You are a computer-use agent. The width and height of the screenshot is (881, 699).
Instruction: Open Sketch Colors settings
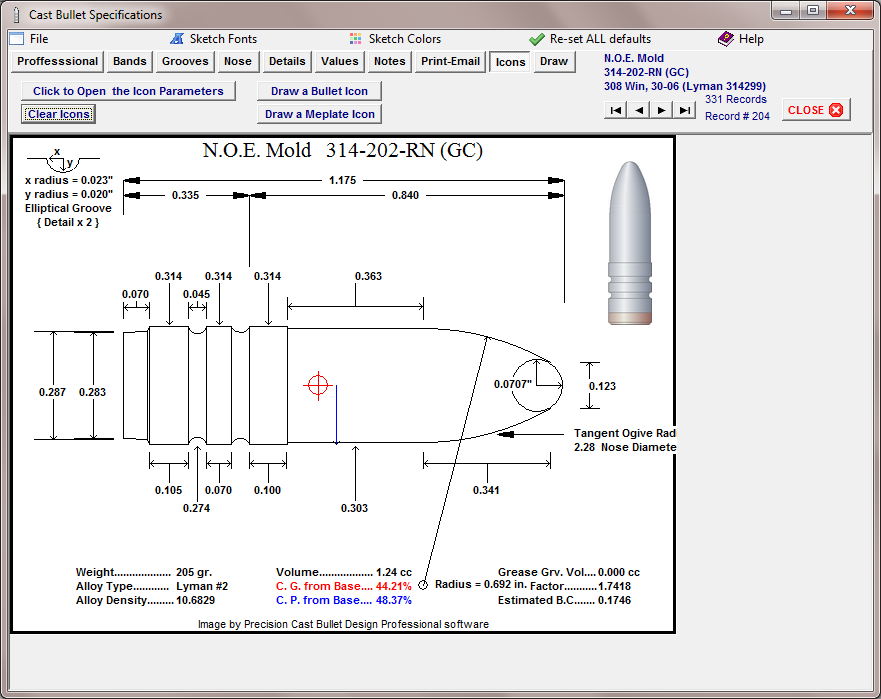click(405, 39)
